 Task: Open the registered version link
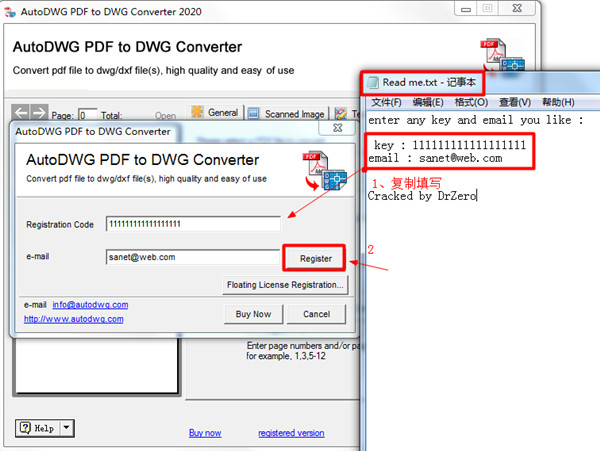click(x=291, y=433)
